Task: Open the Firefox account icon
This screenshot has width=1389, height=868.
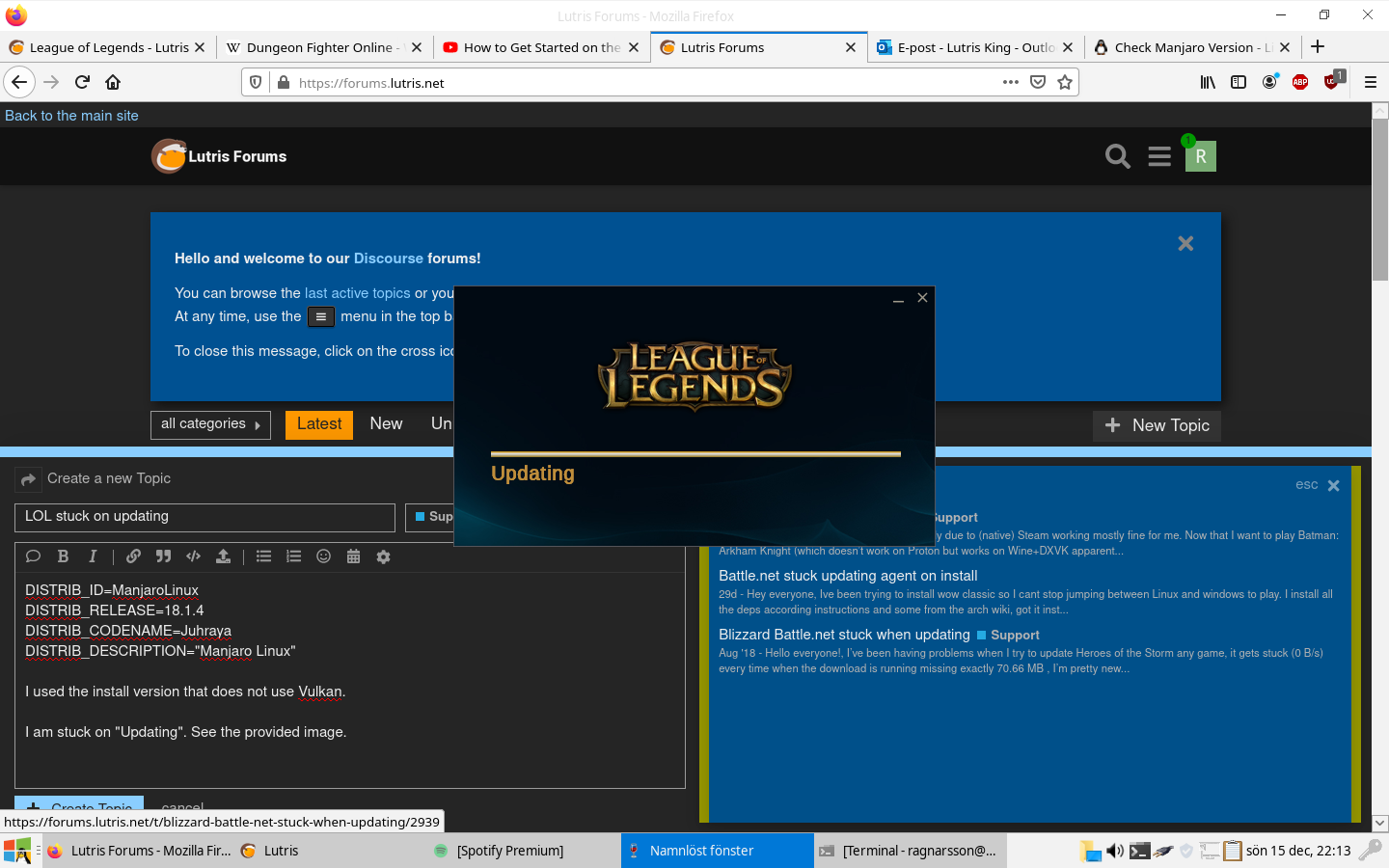Action: tap(1269, 82)
